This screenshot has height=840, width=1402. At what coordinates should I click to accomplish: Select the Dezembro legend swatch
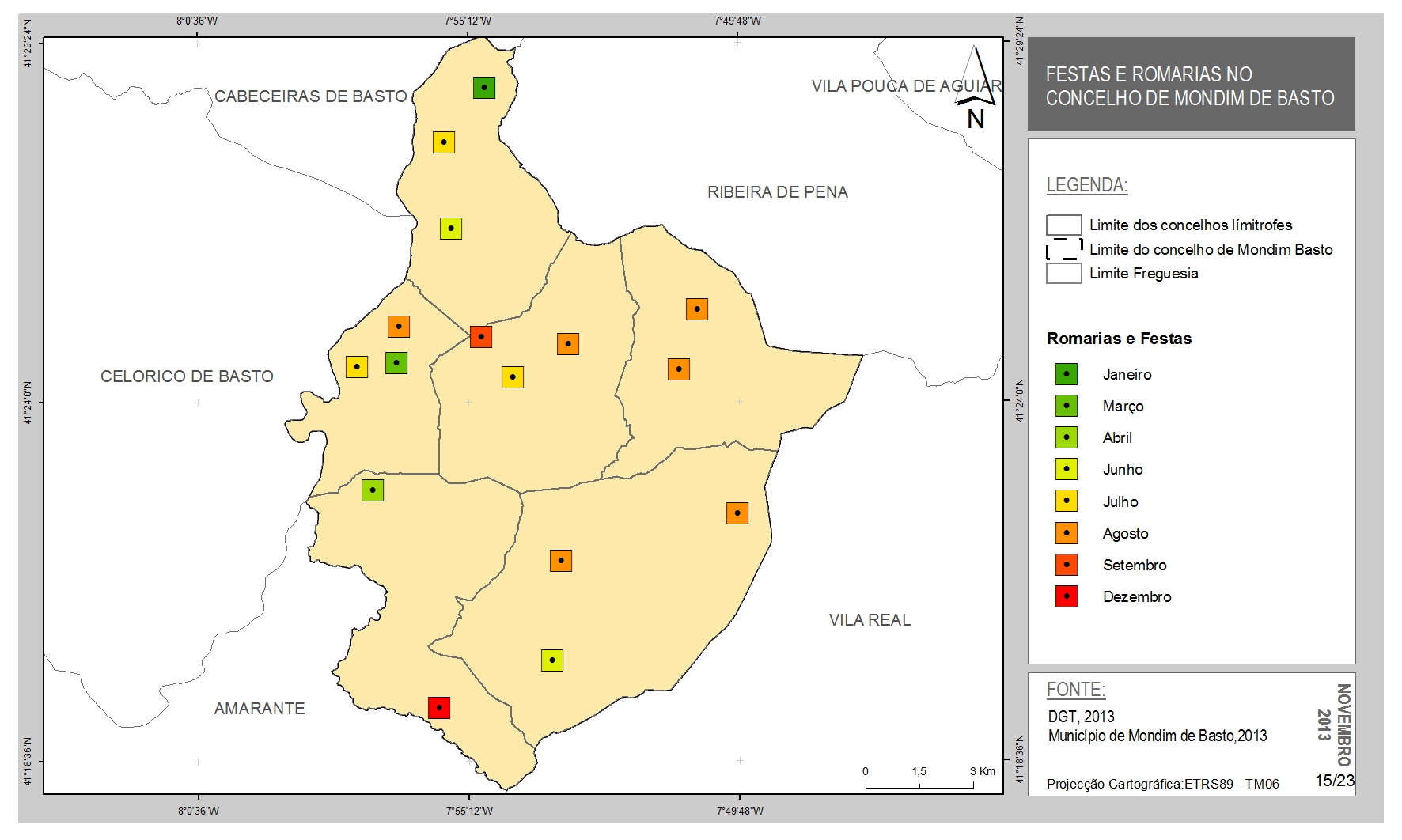pos(1067,596)
